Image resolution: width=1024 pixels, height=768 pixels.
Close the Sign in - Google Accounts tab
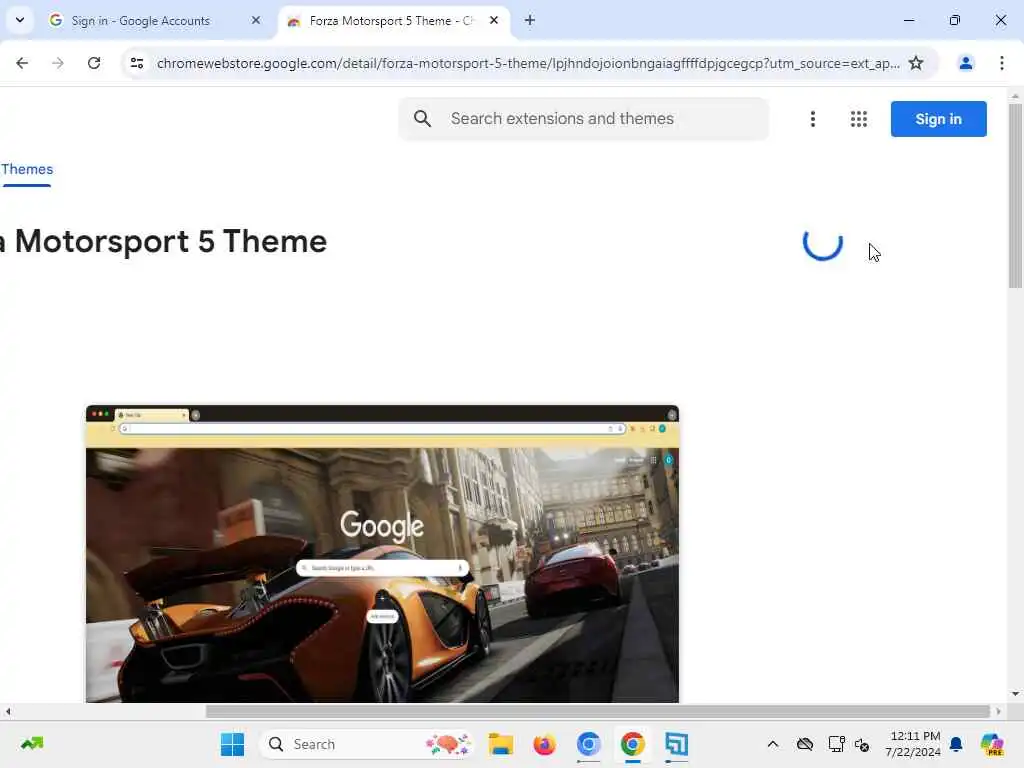[x=256, y=20]
